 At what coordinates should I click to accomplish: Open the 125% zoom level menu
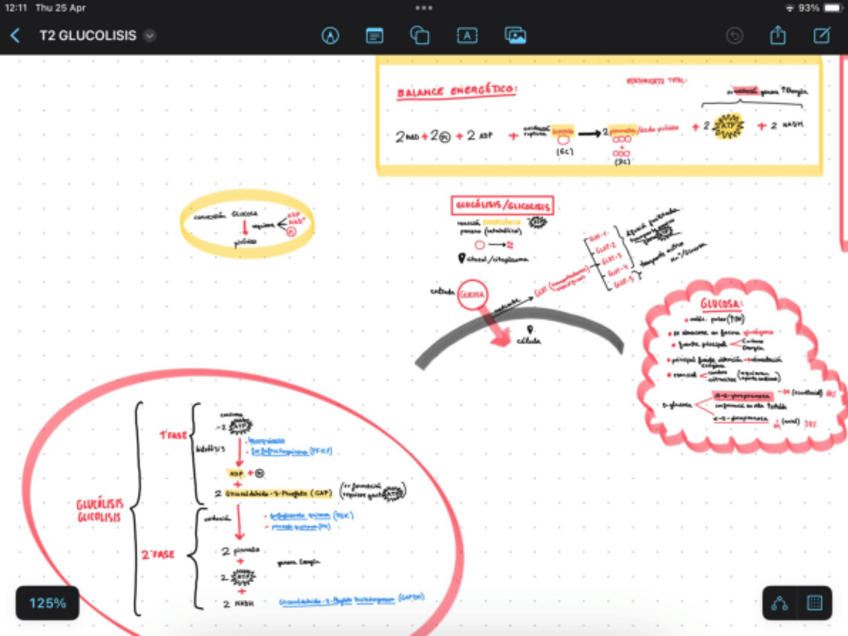click(47, 603)
